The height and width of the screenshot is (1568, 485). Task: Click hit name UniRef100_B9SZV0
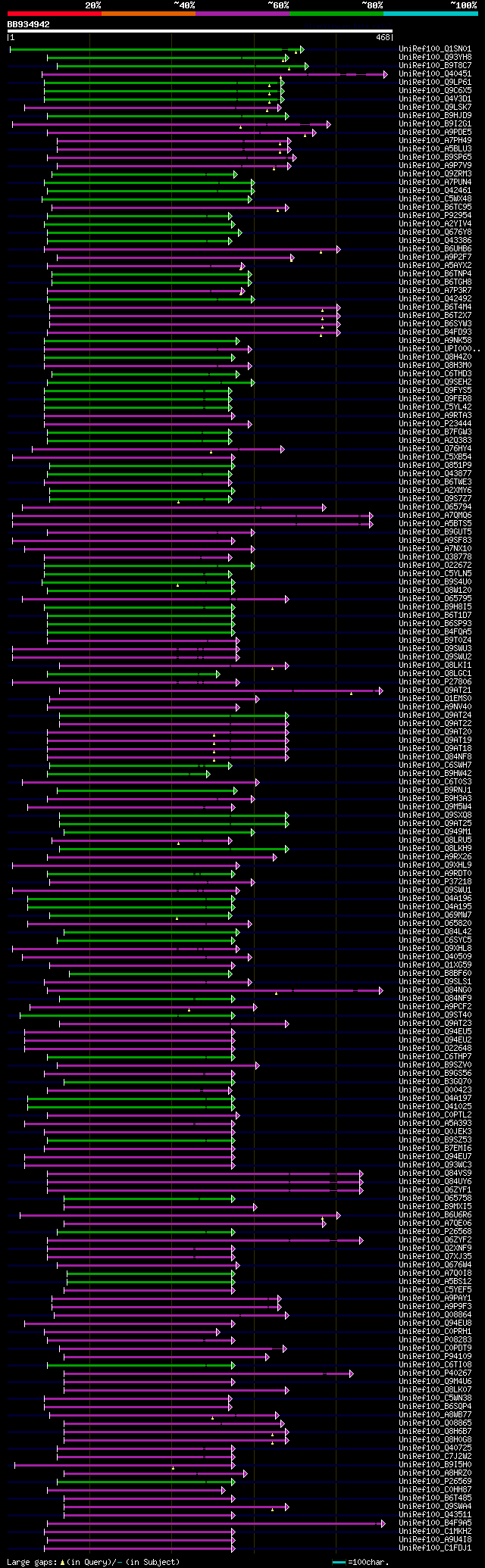435,1065
